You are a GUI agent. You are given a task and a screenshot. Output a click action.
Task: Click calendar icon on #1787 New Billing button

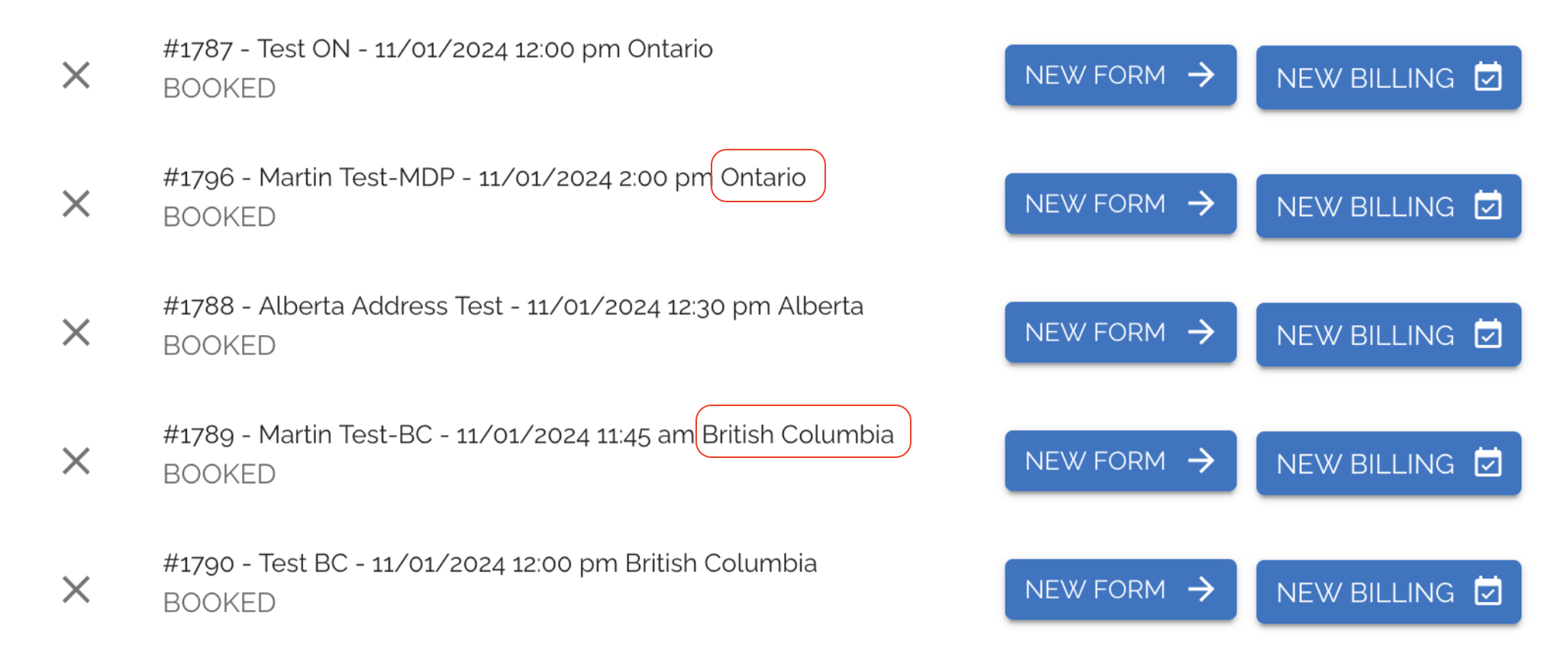(x=1488, y=77)
